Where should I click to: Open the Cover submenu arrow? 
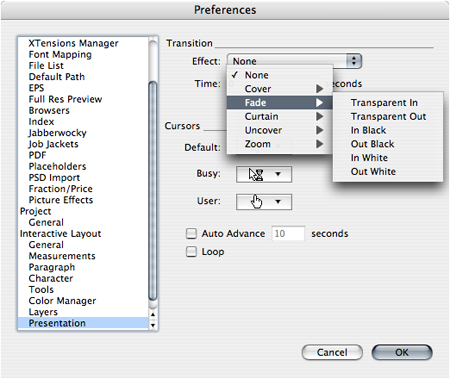point(320,89)
